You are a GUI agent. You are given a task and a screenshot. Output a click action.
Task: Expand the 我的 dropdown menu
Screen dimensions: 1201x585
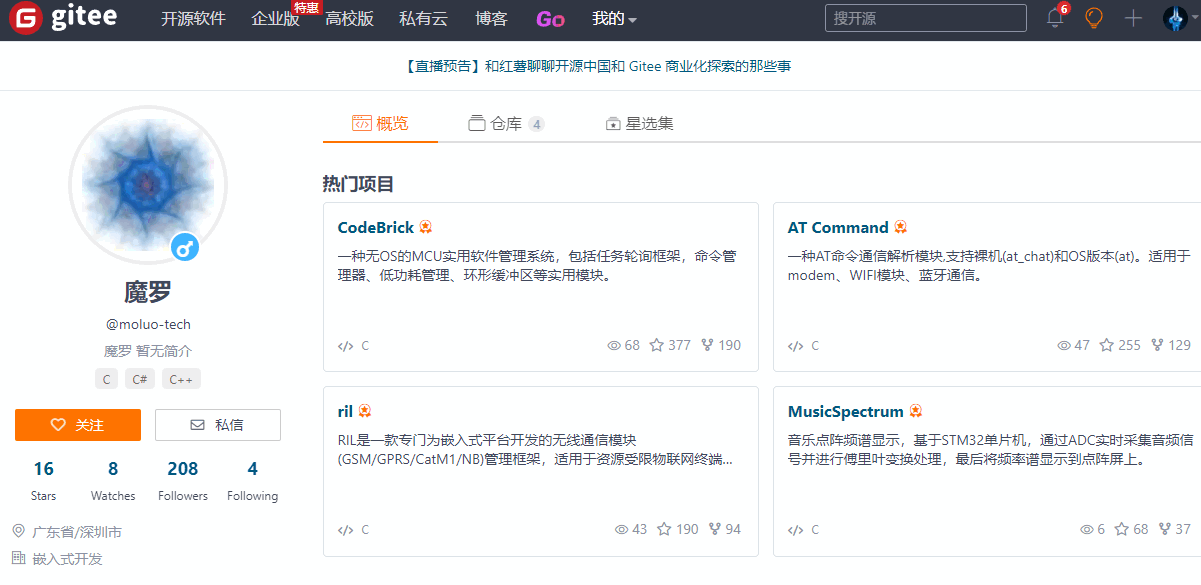614,18
